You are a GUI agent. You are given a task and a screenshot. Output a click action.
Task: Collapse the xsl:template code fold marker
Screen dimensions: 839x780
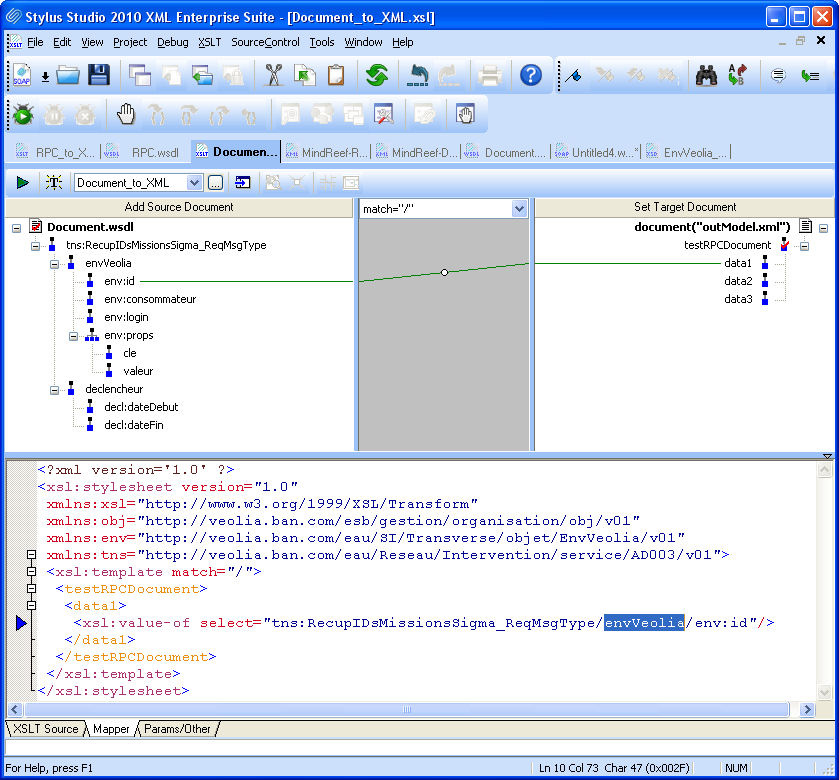tap(32, 572)
